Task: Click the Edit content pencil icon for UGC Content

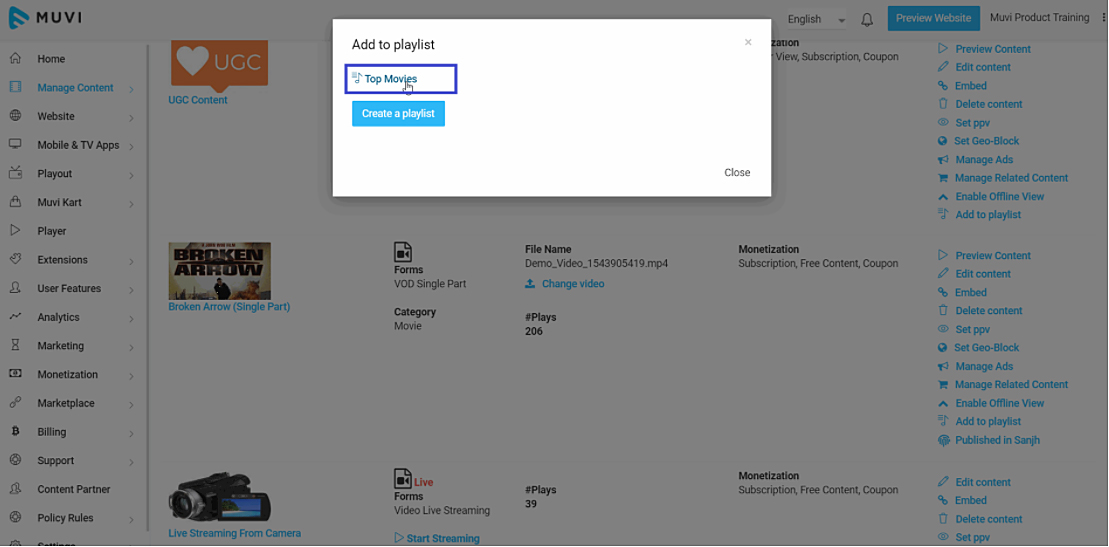Action: coord(943,67)
